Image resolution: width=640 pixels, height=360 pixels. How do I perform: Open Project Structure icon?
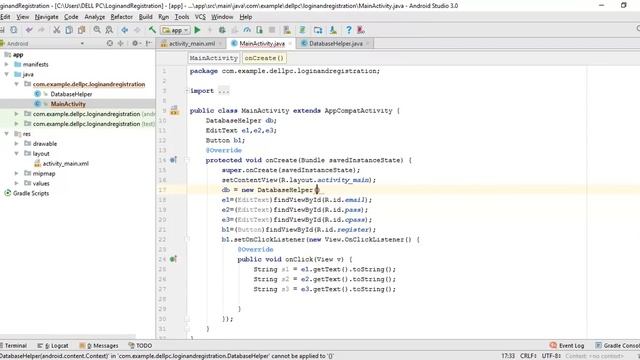tap(318, 30)
